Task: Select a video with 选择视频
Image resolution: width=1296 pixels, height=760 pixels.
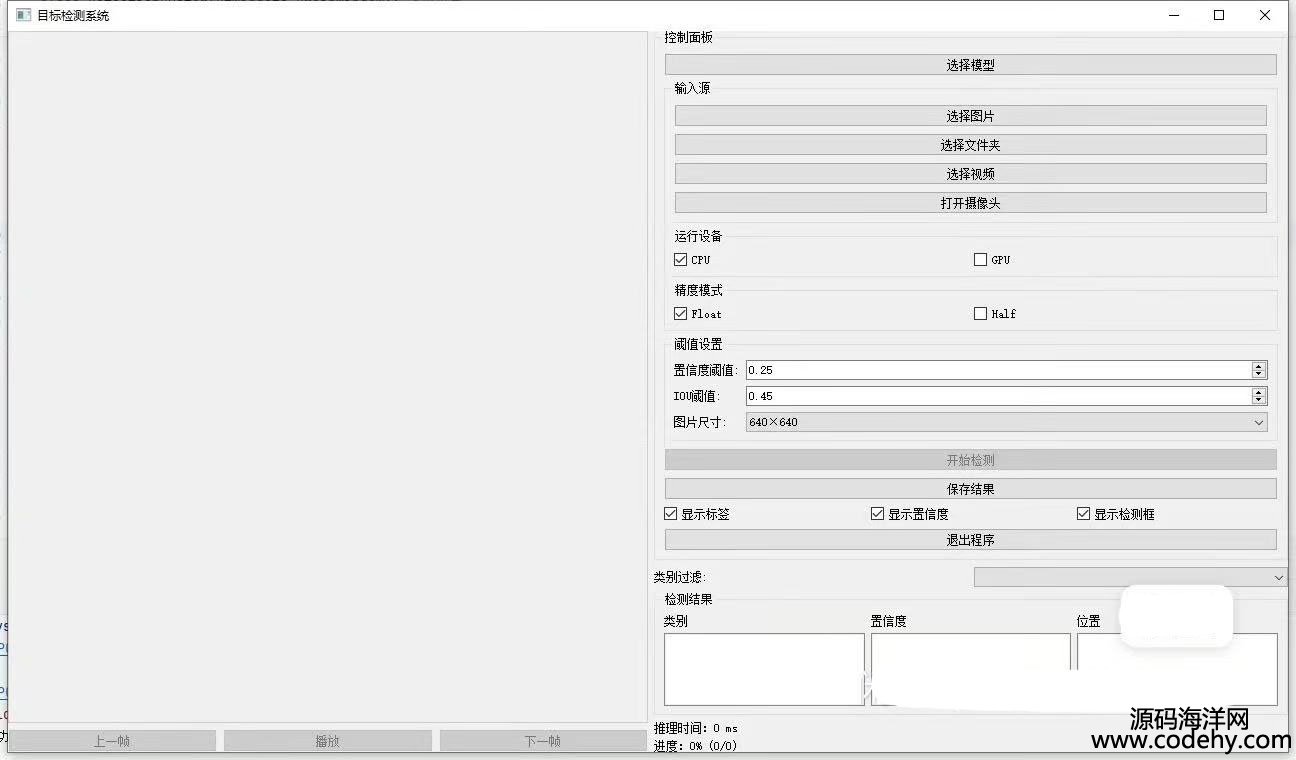Action: click(x=970, y=174)
